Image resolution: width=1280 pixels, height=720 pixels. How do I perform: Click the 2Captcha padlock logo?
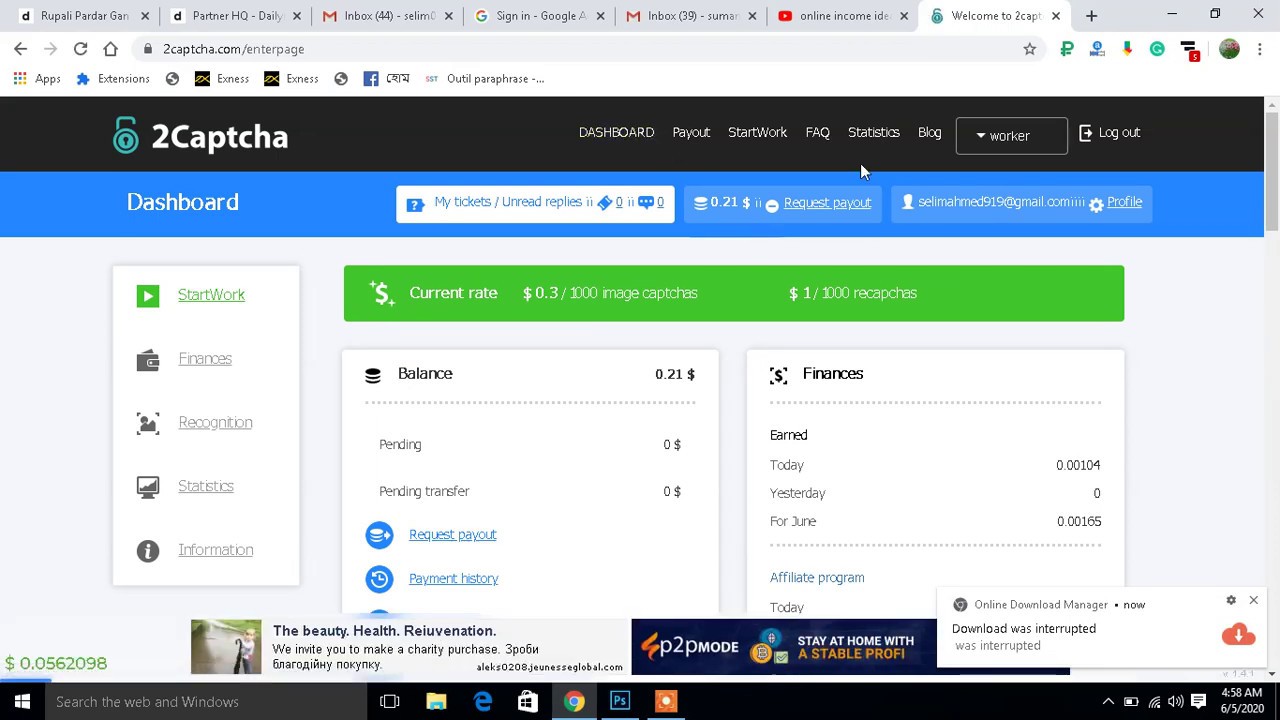tap(125, 135)
